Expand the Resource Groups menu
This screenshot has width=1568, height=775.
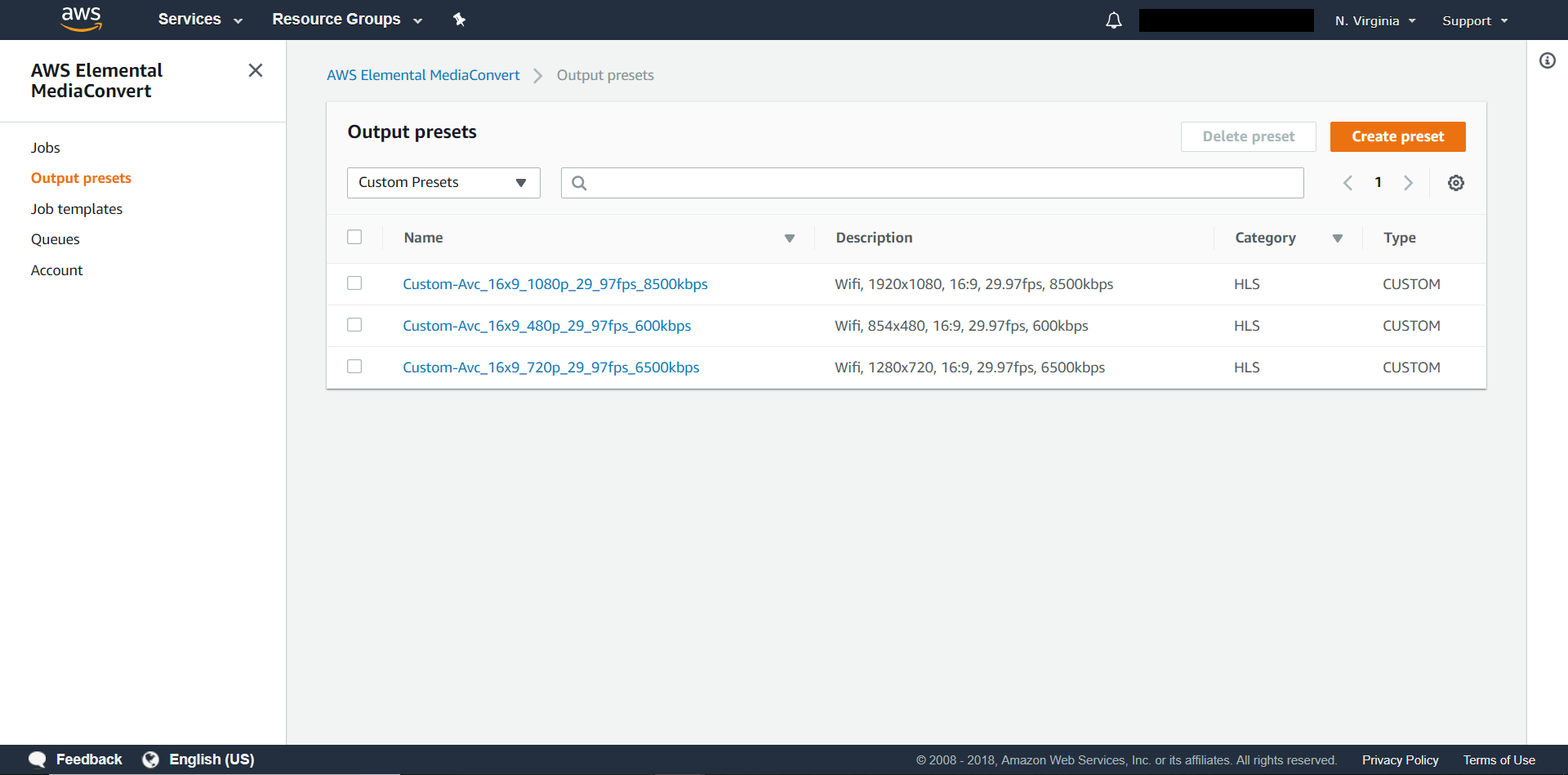tap(347, 20)
